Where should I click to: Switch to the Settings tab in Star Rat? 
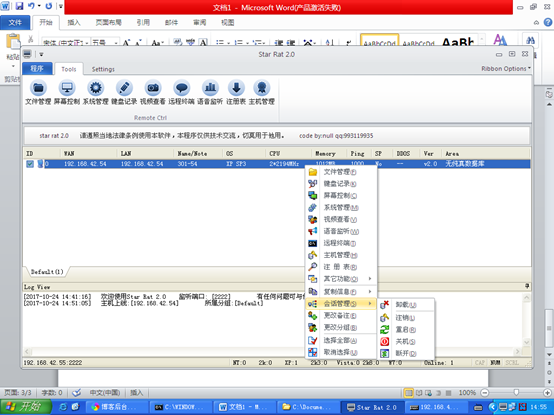click(x=103, y=69)
